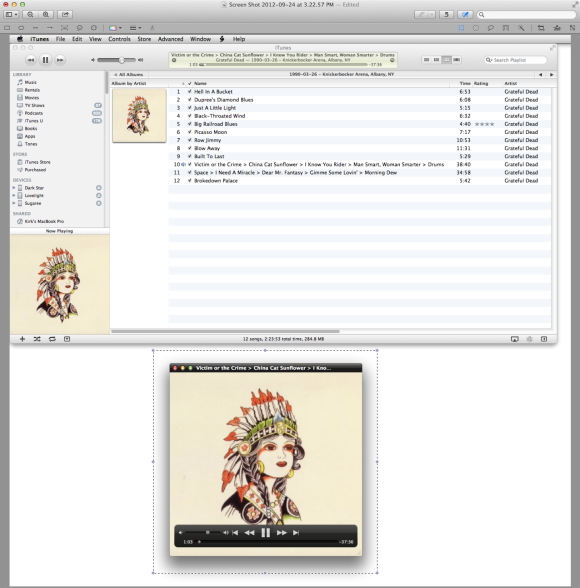Adjust iTunes volume slider
The image size is (580, 588).
(117, 60)
